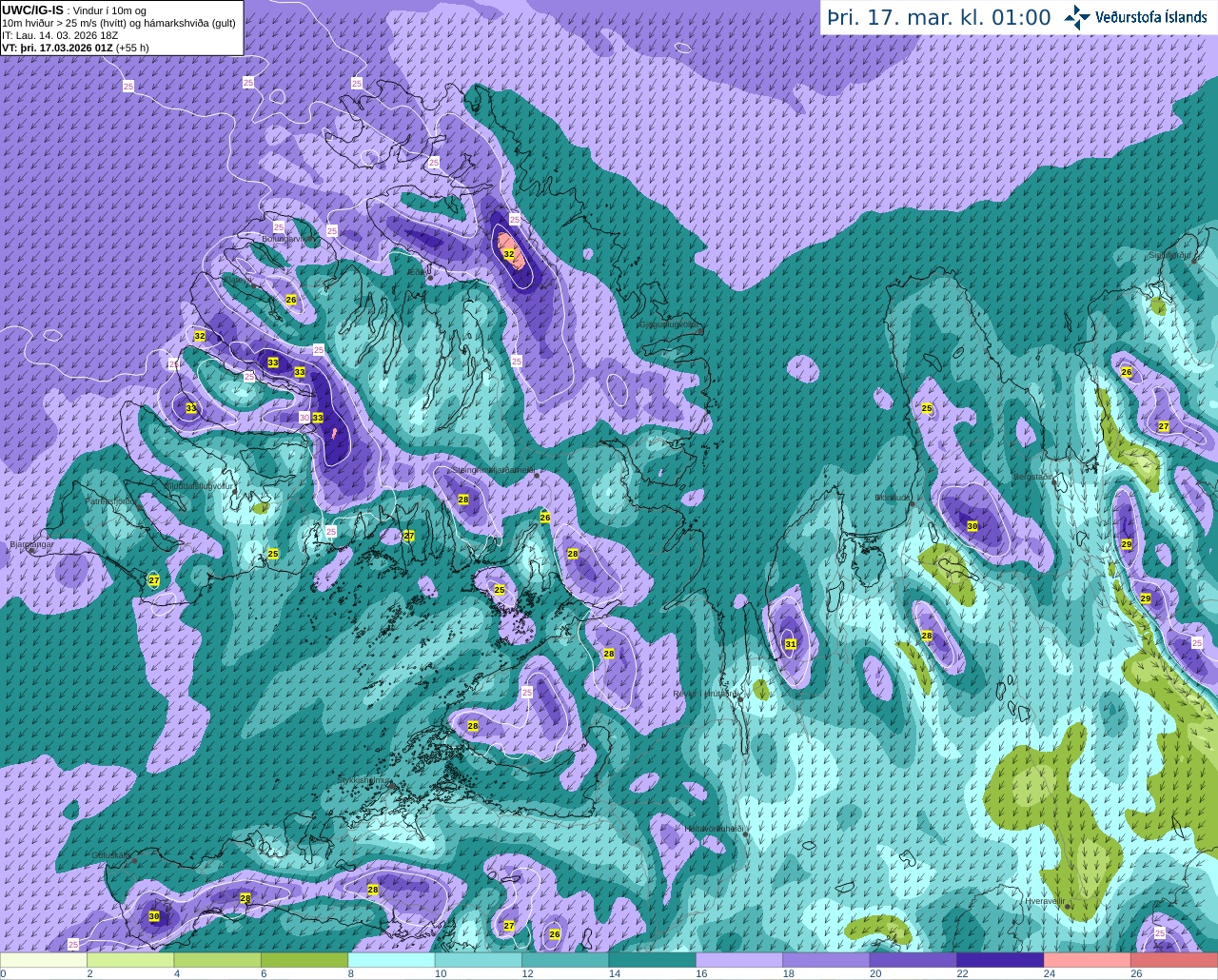This screenshot has height=980, width=1218.
Task: Click the Stykkishólmur station label
Action: tap(364, 780)
